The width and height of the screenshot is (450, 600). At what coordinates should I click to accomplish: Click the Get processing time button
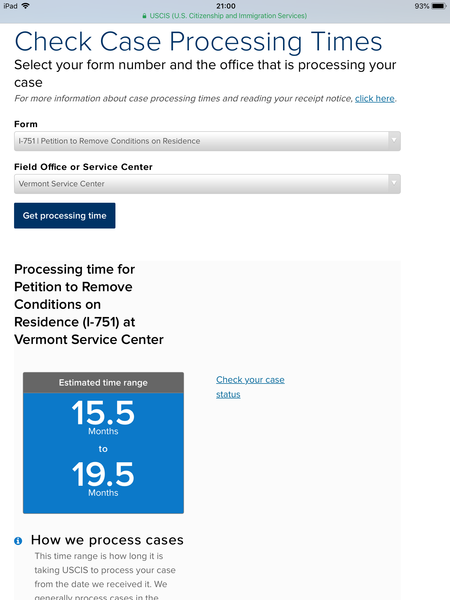(65, 215)
